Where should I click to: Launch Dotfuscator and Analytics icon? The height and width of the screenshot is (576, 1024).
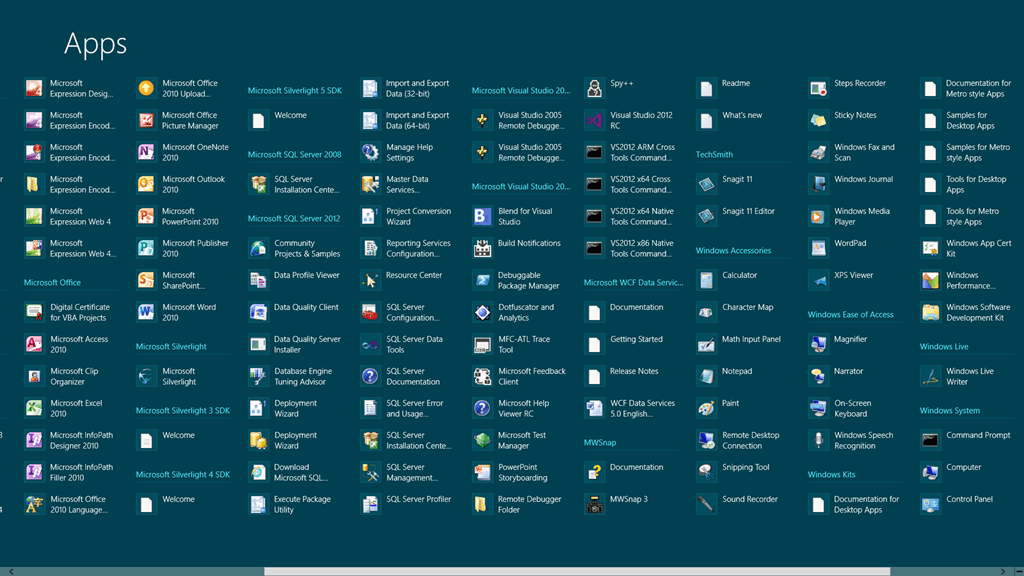pos(482,312)
